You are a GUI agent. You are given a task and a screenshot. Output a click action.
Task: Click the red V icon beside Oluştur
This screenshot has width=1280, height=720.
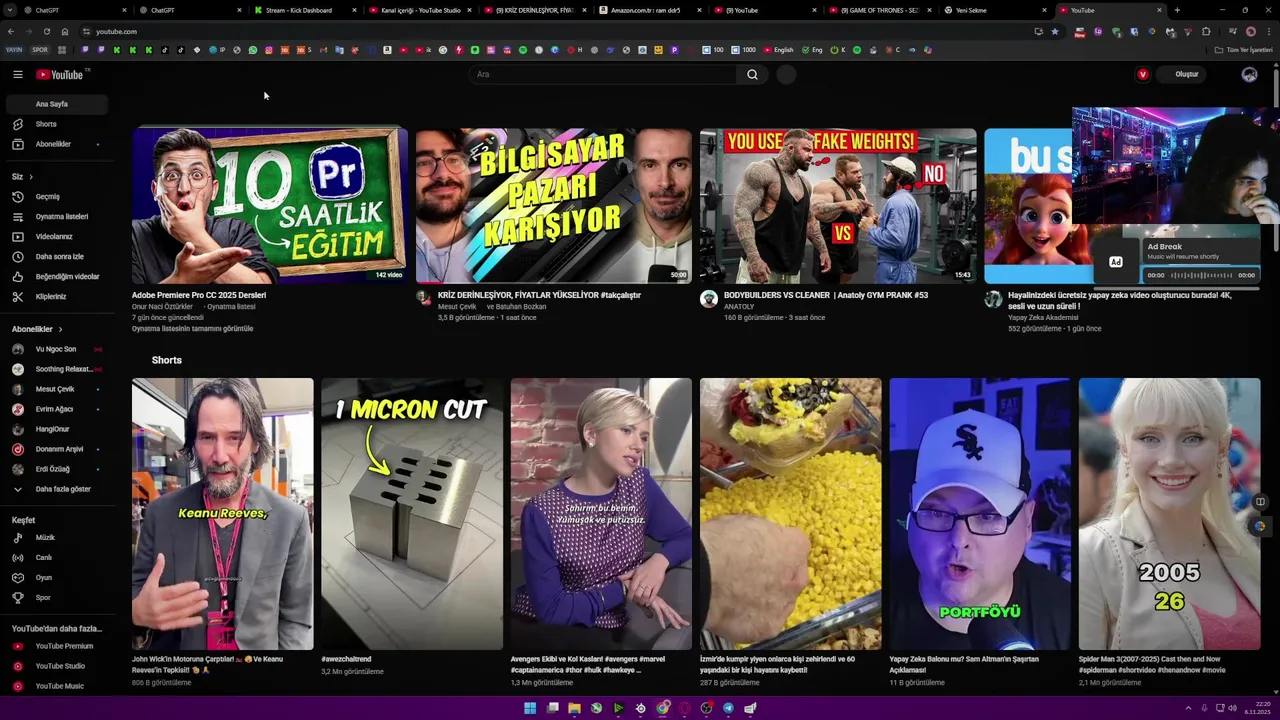pyautogui.click(x=1143, y=74)
